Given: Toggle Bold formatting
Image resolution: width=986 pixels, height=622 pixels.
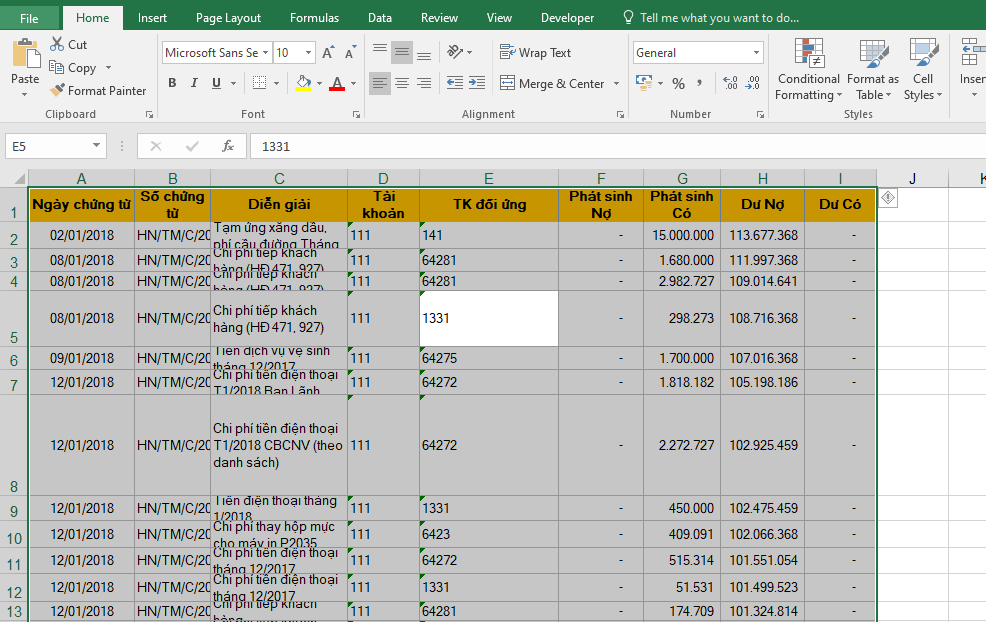Looking at the screenshot, I should tap(172, 84).
